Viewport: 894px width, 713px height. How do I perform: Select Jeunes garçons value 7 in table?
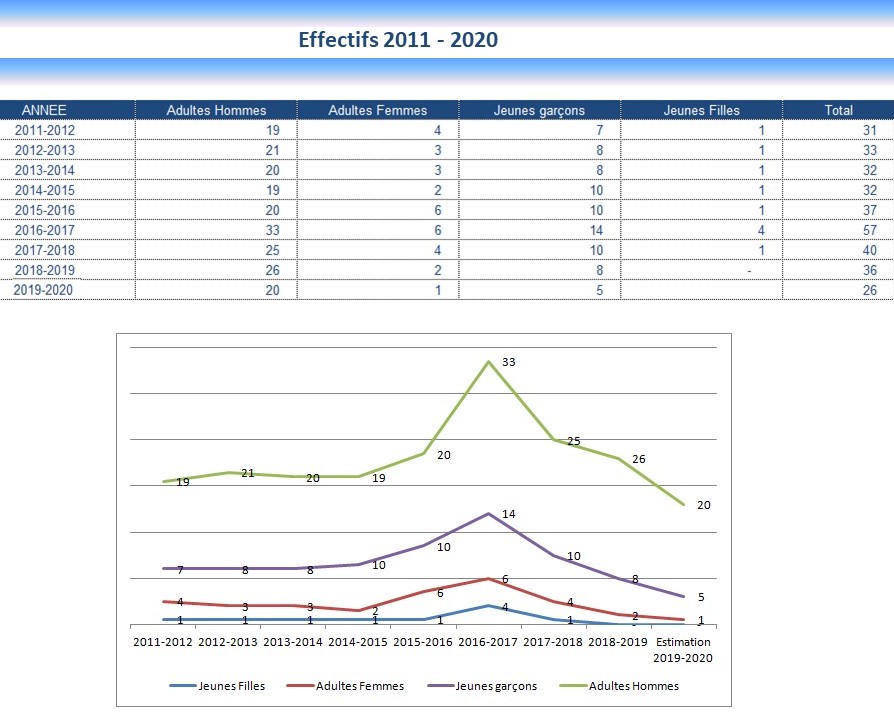600,130
